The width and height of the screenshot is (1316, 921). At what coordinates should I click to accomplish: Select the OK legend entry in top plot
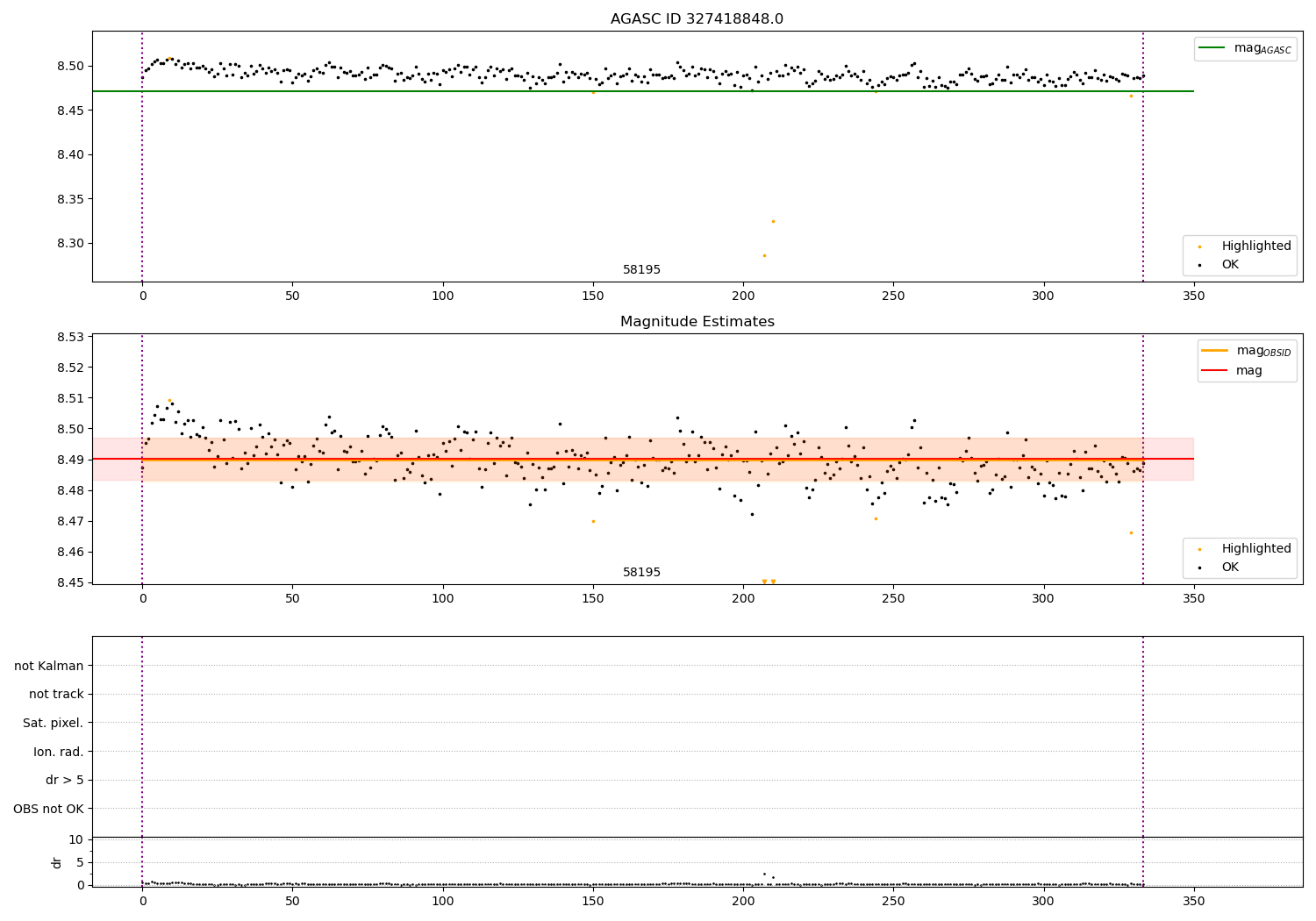point(1219,264)
